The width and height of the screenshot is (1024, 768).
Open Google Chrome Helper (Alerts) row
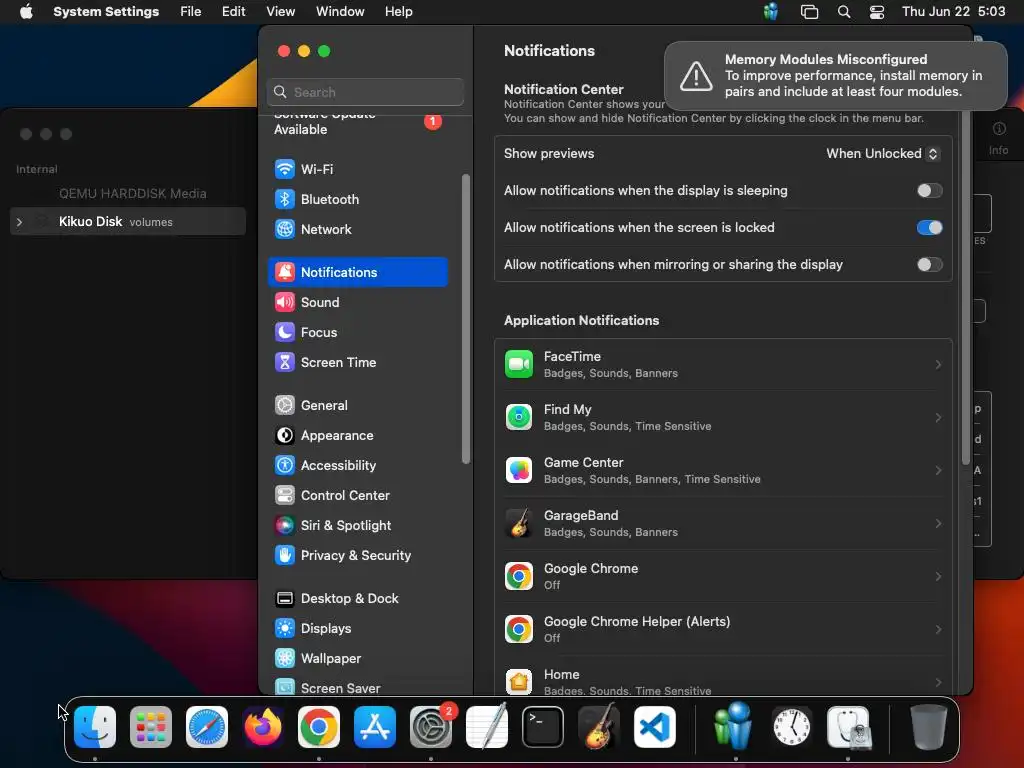pos(723,629)
